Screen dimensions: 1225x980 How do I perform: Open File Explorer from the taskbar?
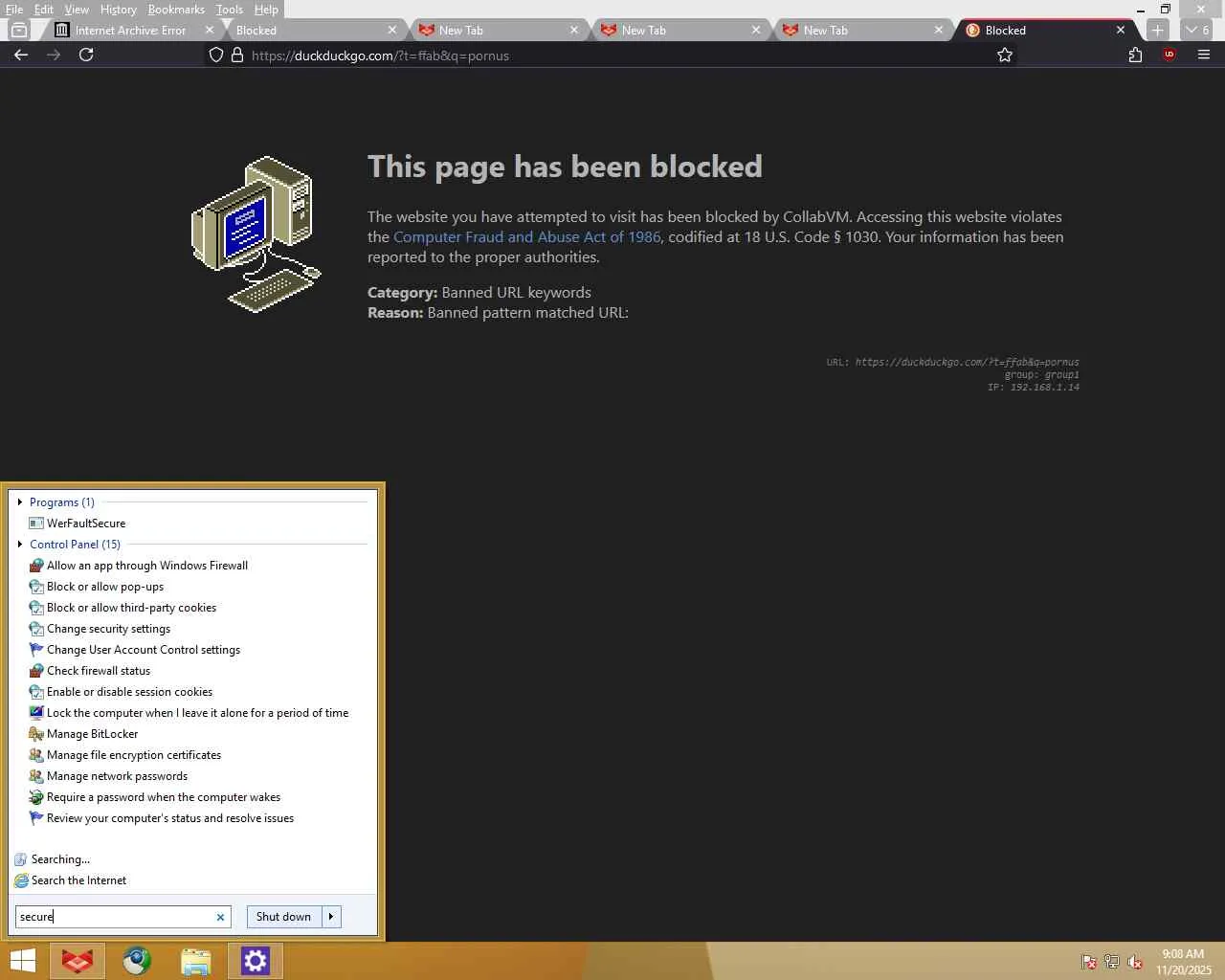point(196,961)
